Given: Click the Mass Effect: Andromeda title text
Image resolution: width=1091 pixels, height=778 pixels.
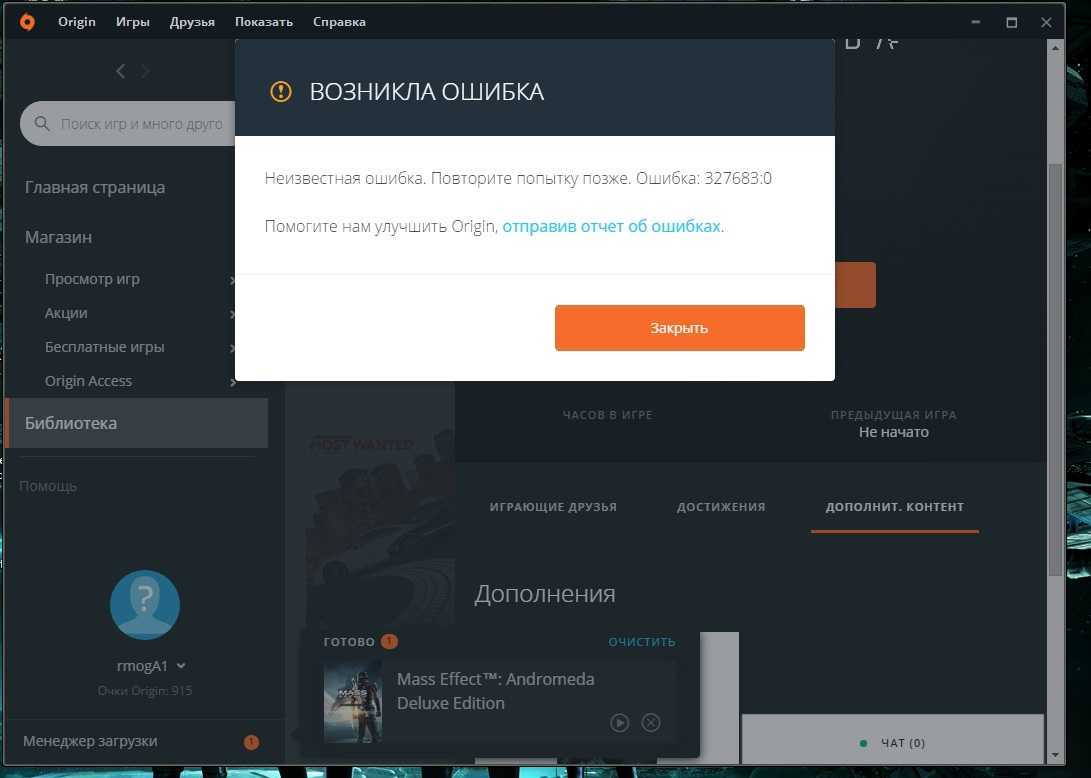Looking at the screenshot, I should (495, 691).
